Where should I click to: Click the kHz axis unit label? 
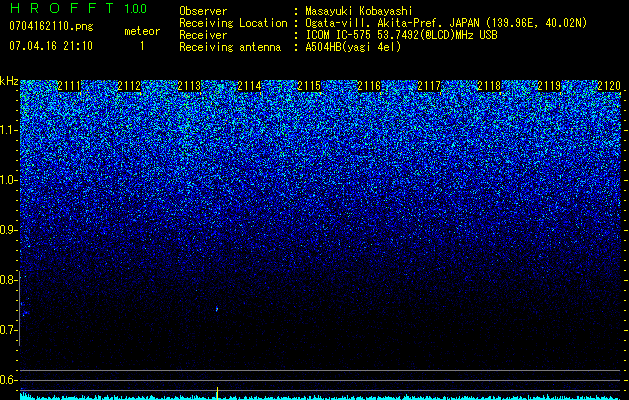[x=9, y=81]
